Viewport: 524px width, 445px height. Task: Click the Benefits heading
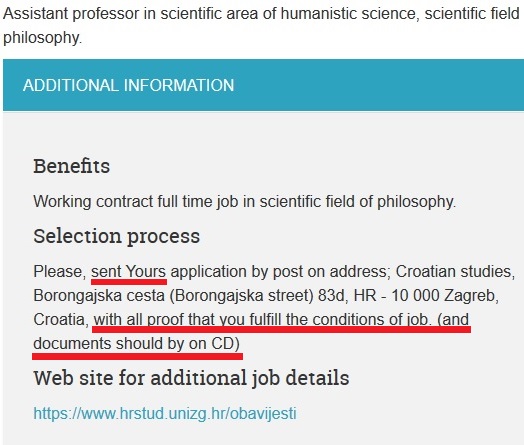click(x=72, y=166)
